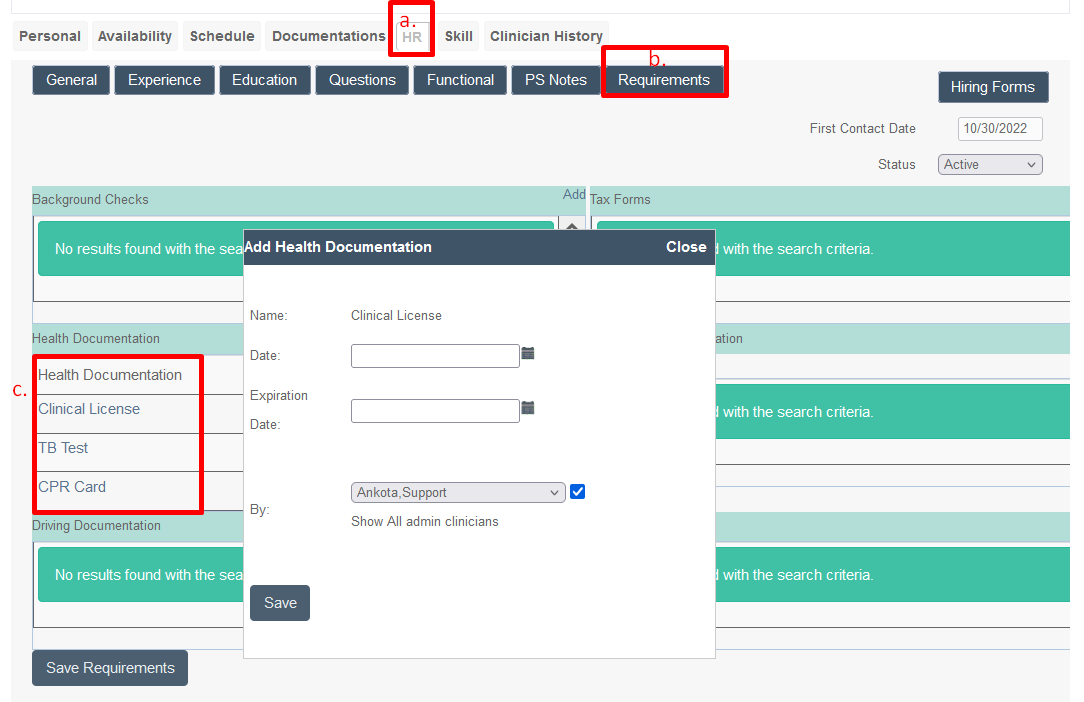Viewport: 1084px width, 702px height.
Task: Select the Clinical License item
Action: pyautogui.click(x=89, y=409)
